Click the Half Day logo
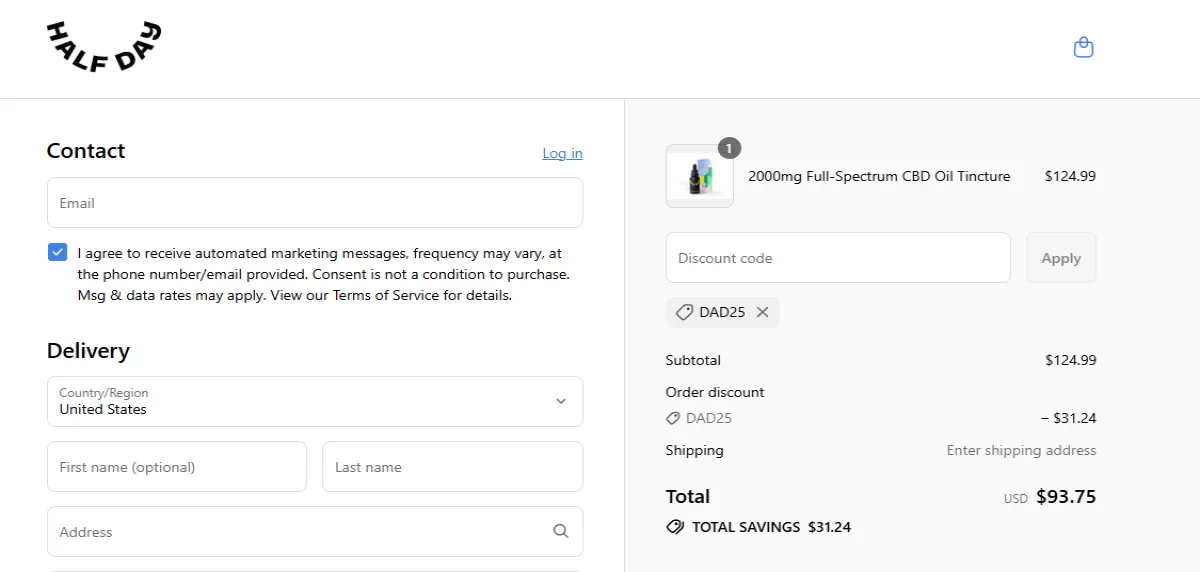The width and height of the screenshot is (1200, 572). (x=103, y=47)
